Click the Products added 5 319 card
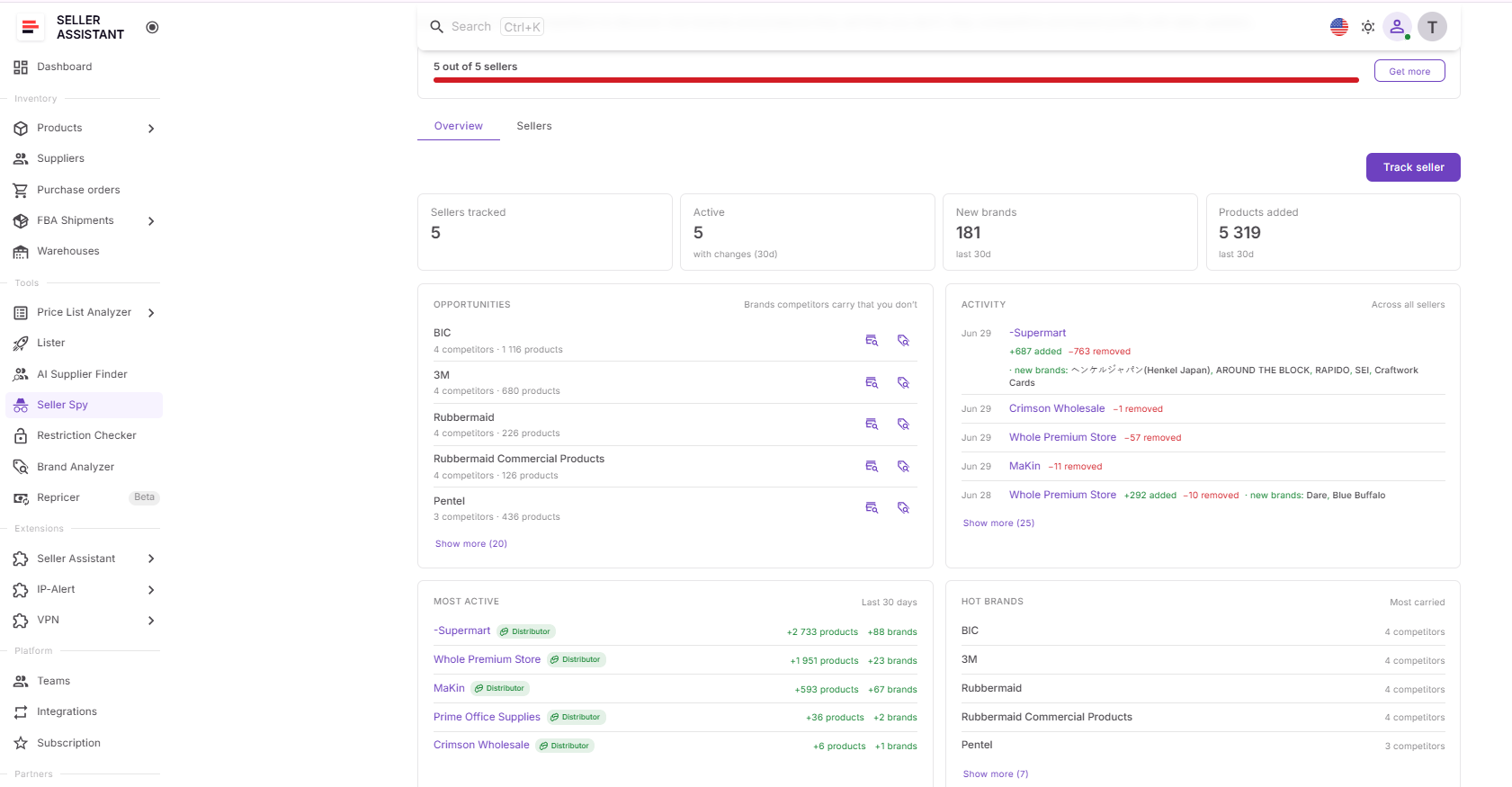Image resolution: width=1512 pixels, height=787 pixels. tap(1333, 232)
